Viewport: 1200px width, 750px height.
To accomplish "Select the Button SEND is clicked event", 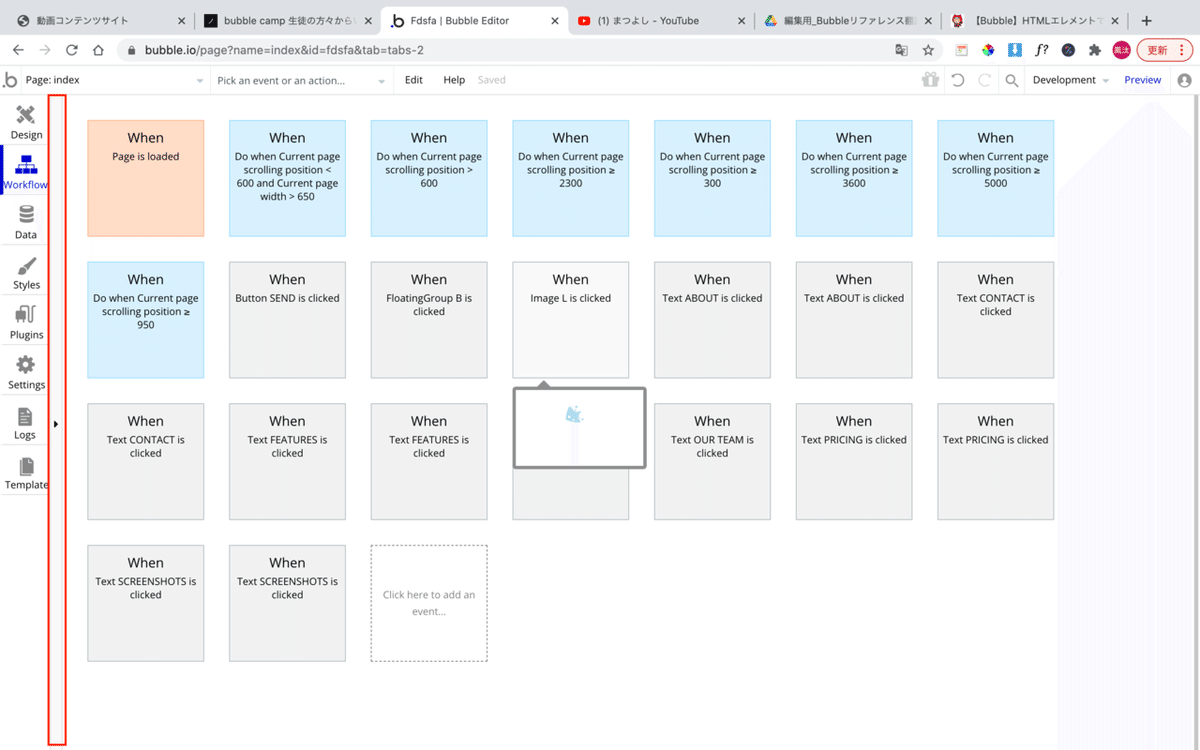I will click(287, 320).
